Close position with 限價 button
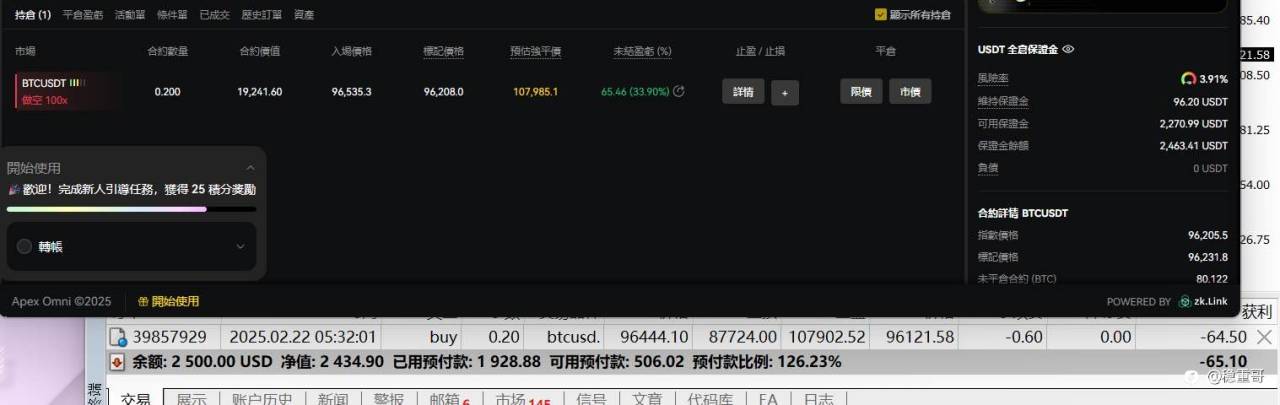The height and width of the screenshot is (405, 1280). pyautogui.click(x=861, y=91)
